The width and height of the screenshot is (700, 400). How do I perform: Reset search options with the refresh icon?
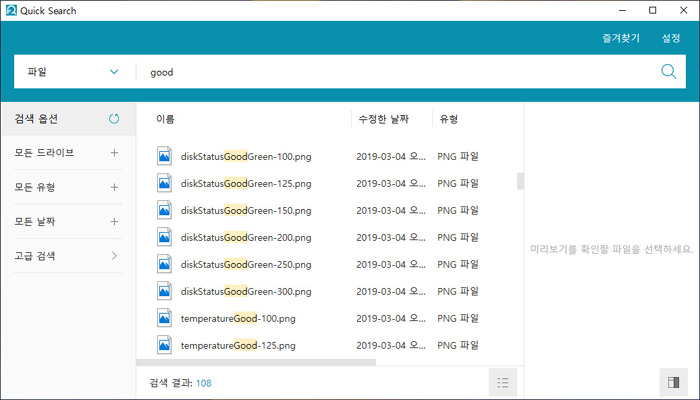tap(114, 119)
